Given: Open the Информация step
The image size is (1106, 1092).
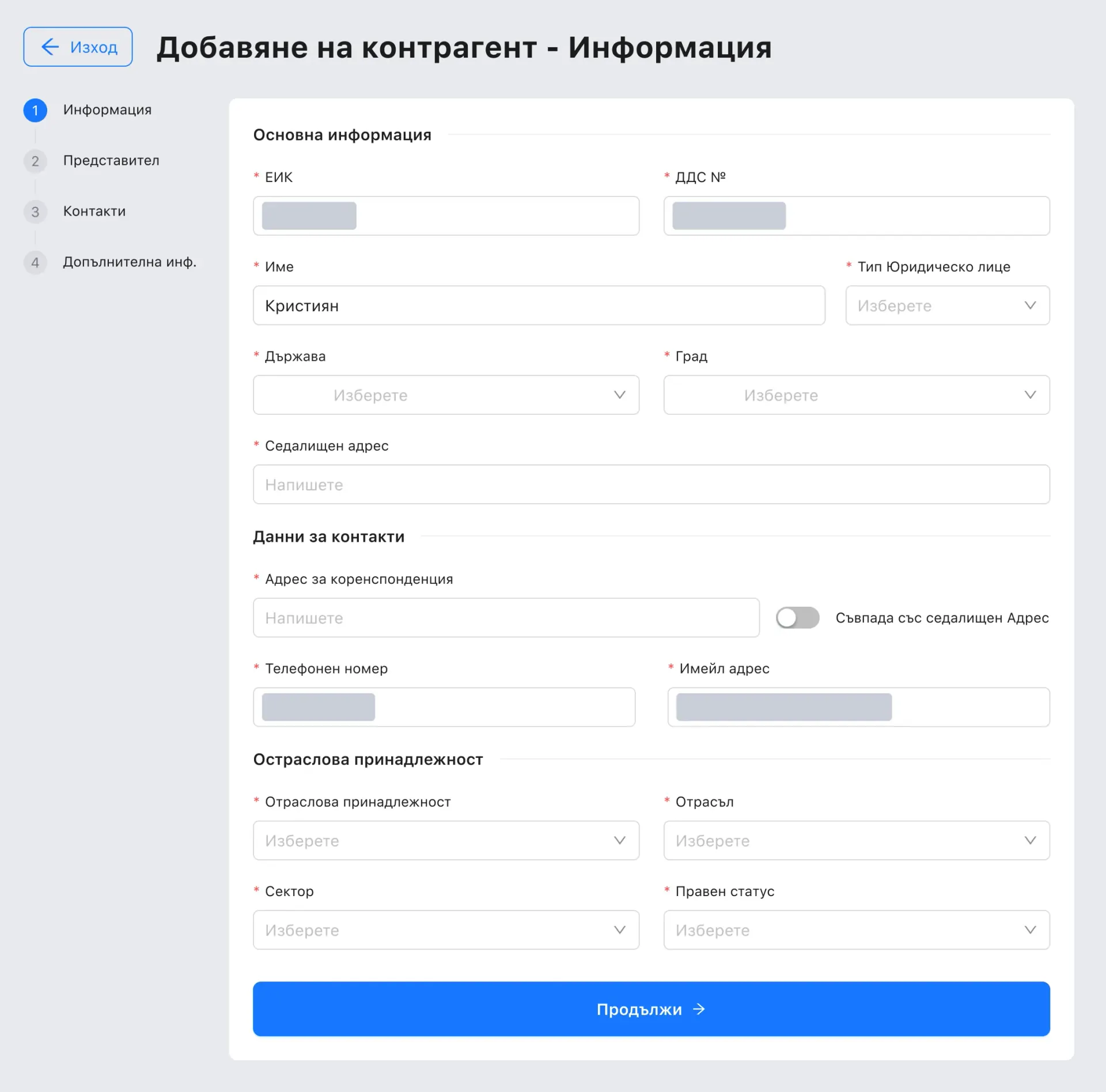Looking at the screenshot, I should click(107, 109).
